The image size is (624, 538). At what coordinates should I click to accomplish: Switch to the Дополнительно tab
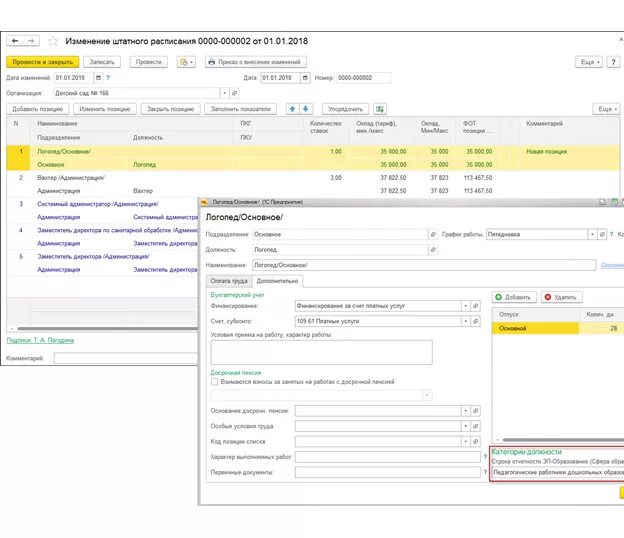tap(277, 281)
